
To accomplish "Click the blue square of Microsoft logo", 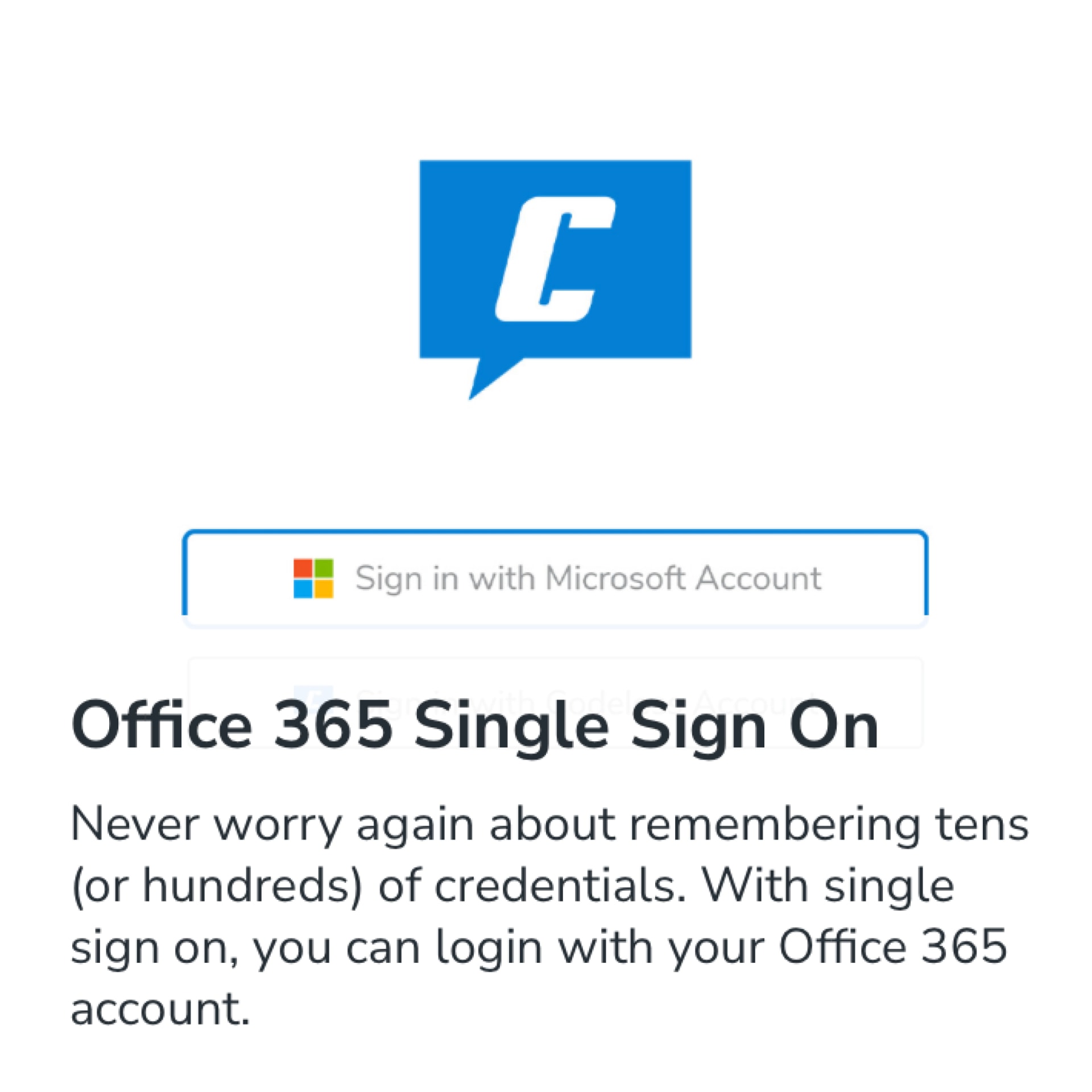I will click(x=303, y=589).
